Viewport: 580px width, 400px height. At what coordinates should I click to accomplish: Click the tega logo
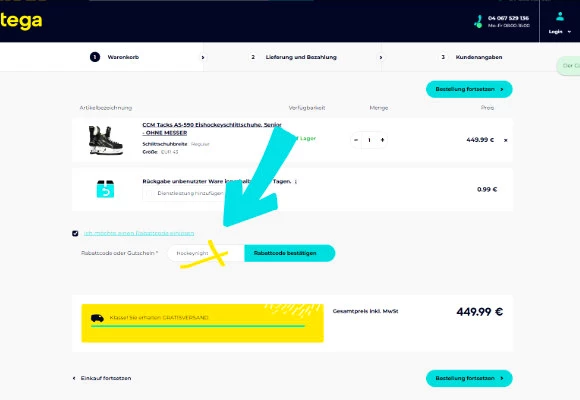coord(21,21)
